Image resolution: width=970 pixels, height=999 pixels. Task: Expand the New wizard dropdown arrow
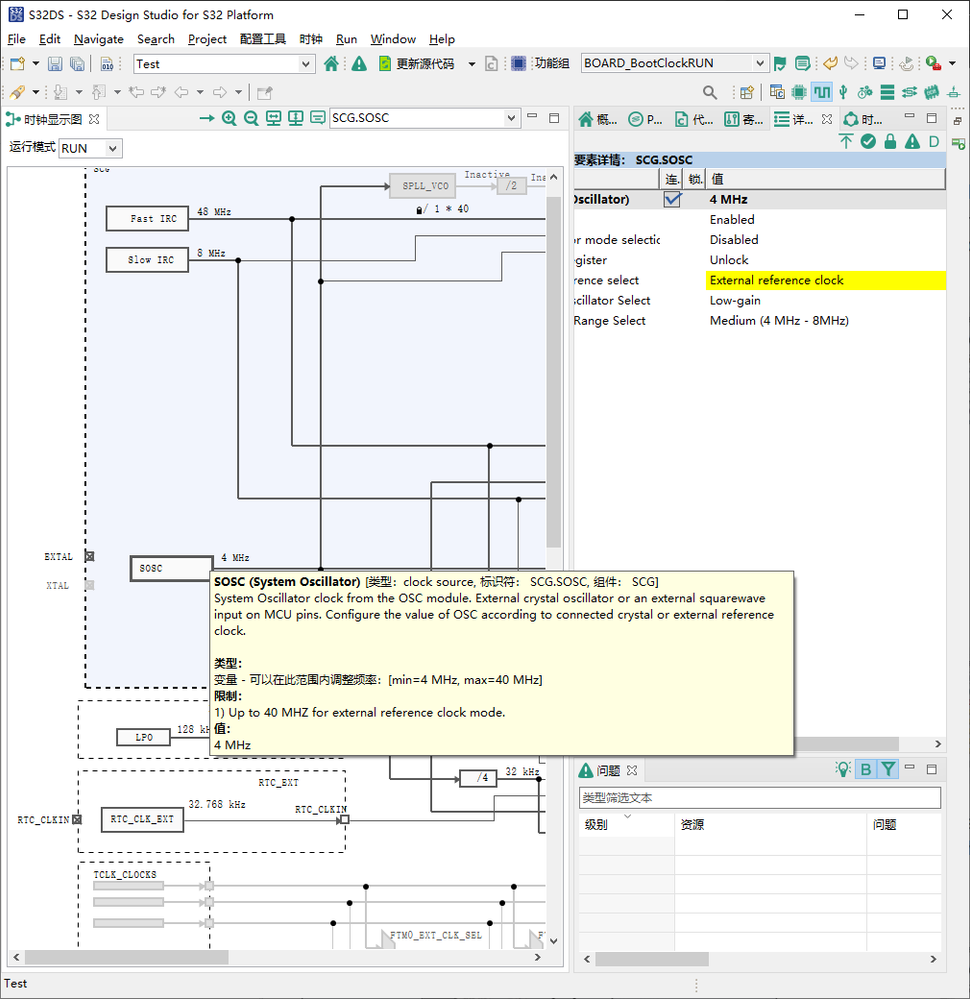(x=36, y=64)
